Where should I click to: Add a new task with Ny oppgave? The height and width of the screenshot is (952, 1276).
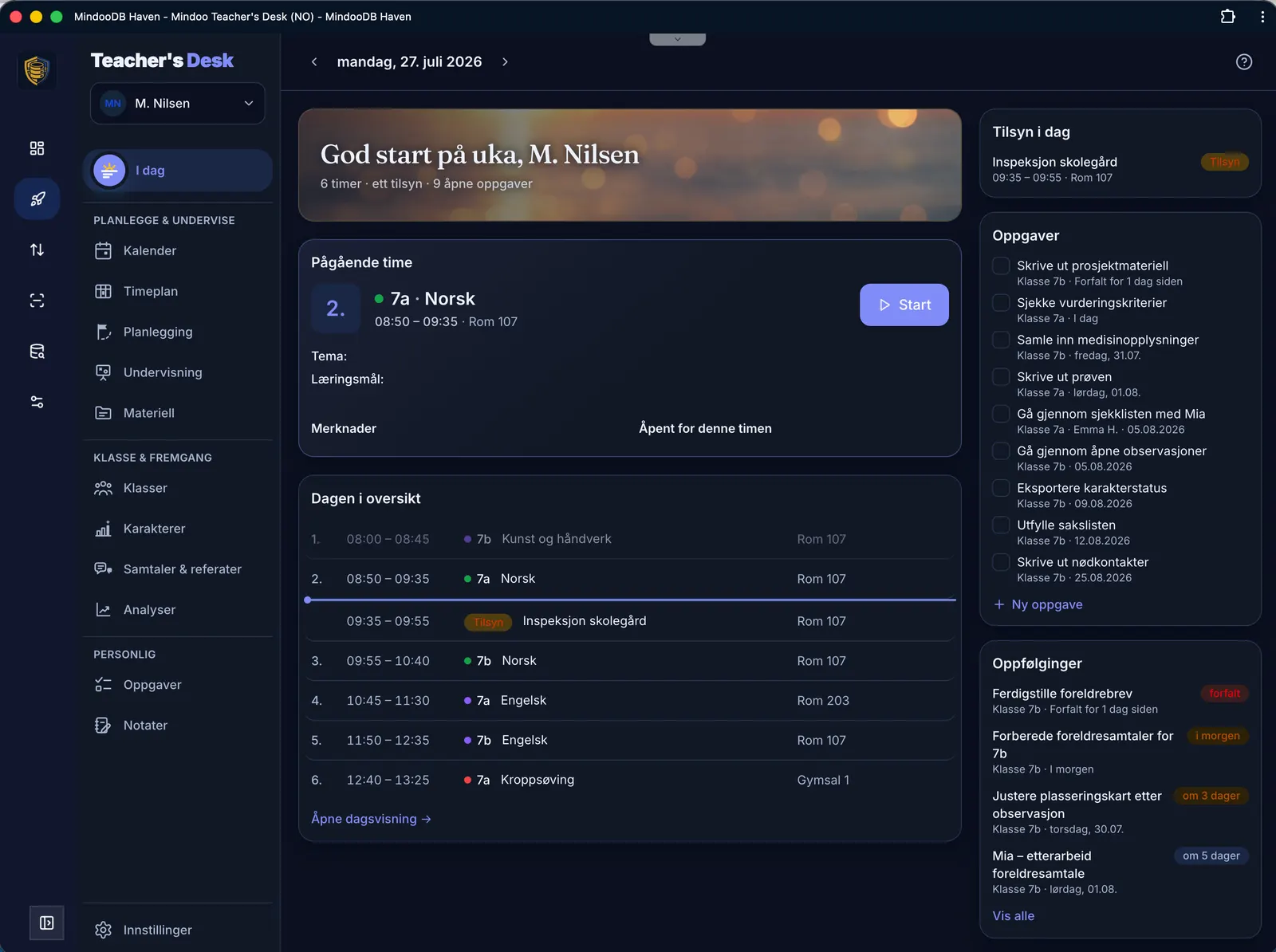coord(1038,605)
